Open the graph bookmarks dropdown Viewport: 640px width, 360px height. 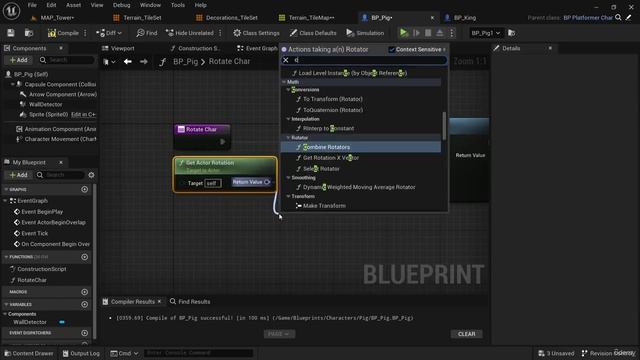pyautogui.click(x=109, y=62)
